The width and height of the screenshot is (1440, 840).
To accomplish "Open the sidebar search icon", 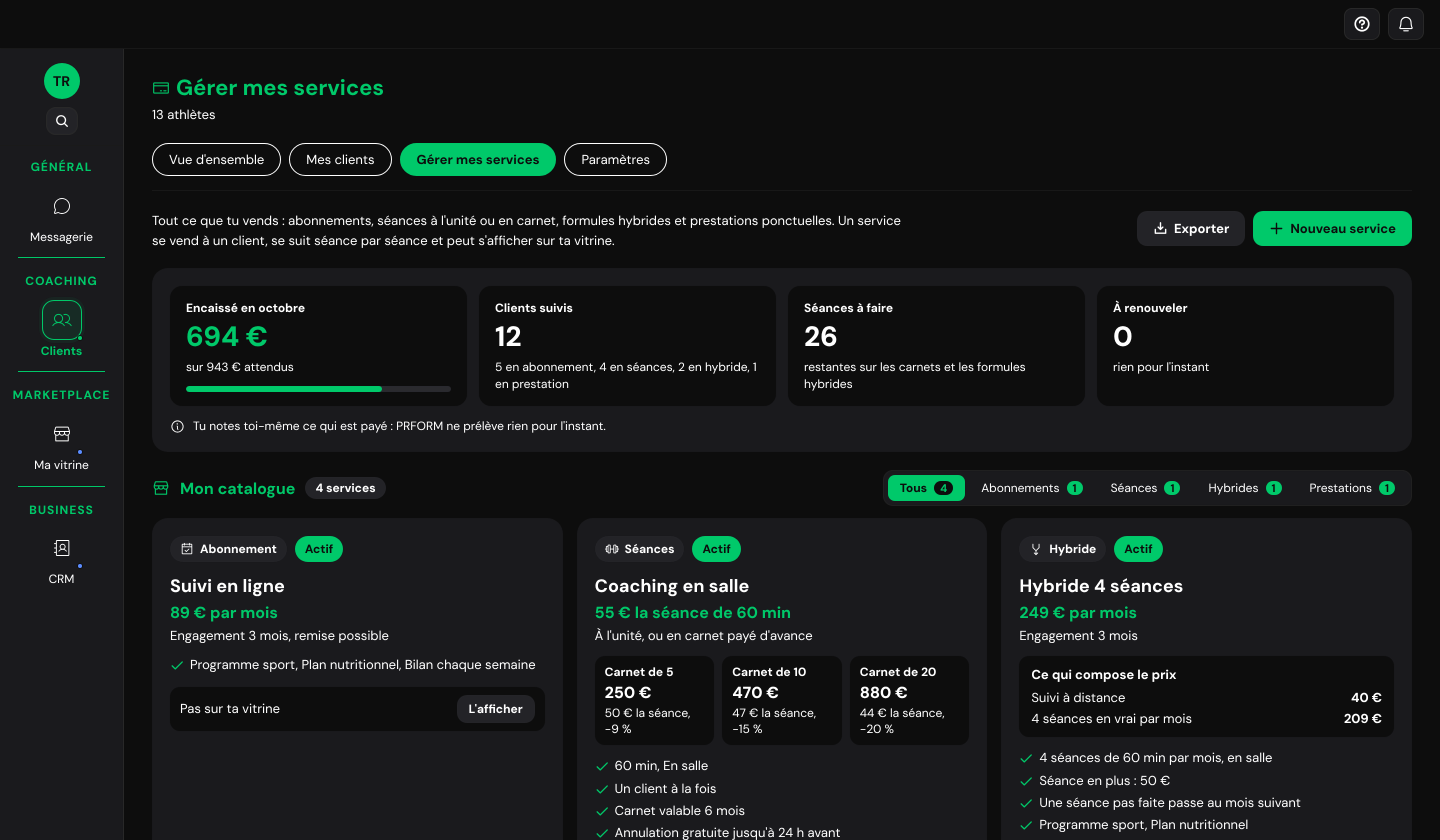I will [61, 121].
